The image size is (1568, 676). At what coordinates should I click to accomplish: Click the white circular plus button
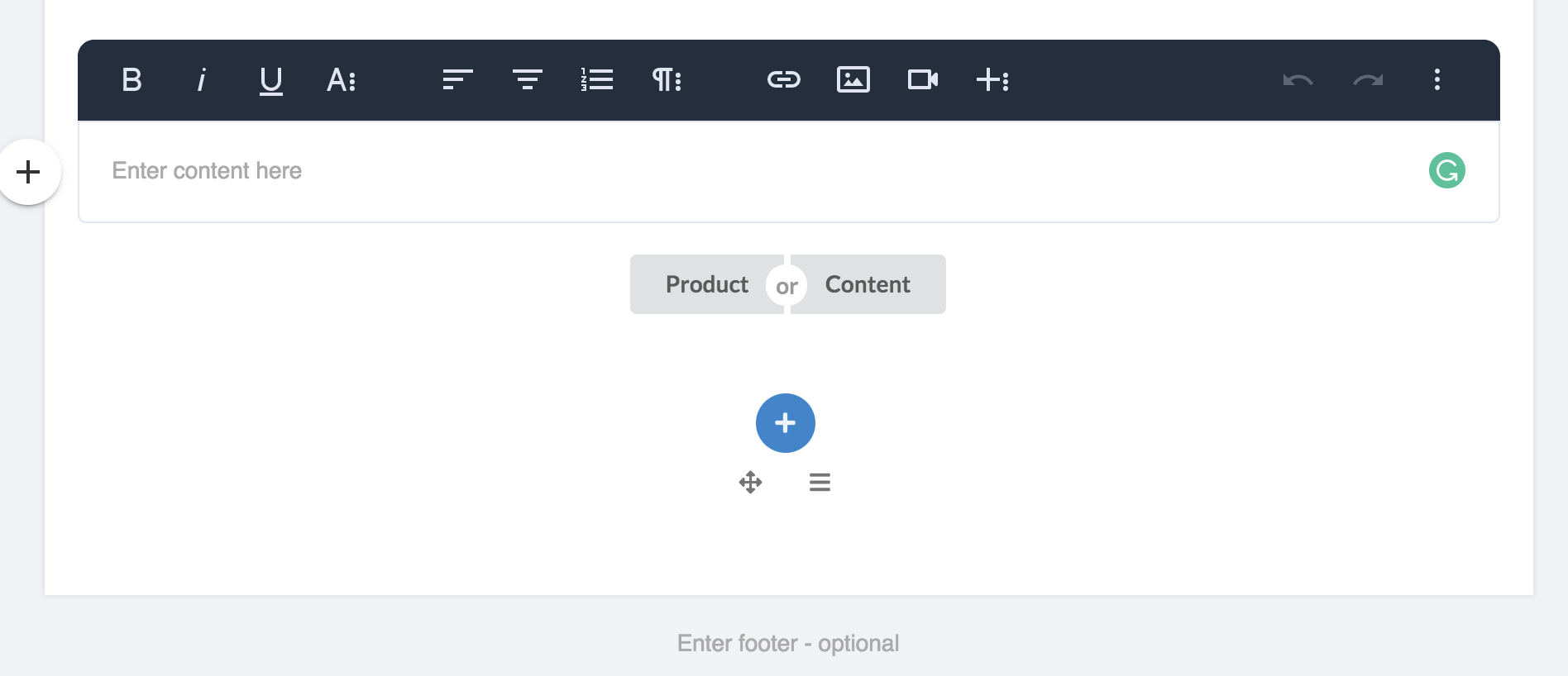(29, 172)
